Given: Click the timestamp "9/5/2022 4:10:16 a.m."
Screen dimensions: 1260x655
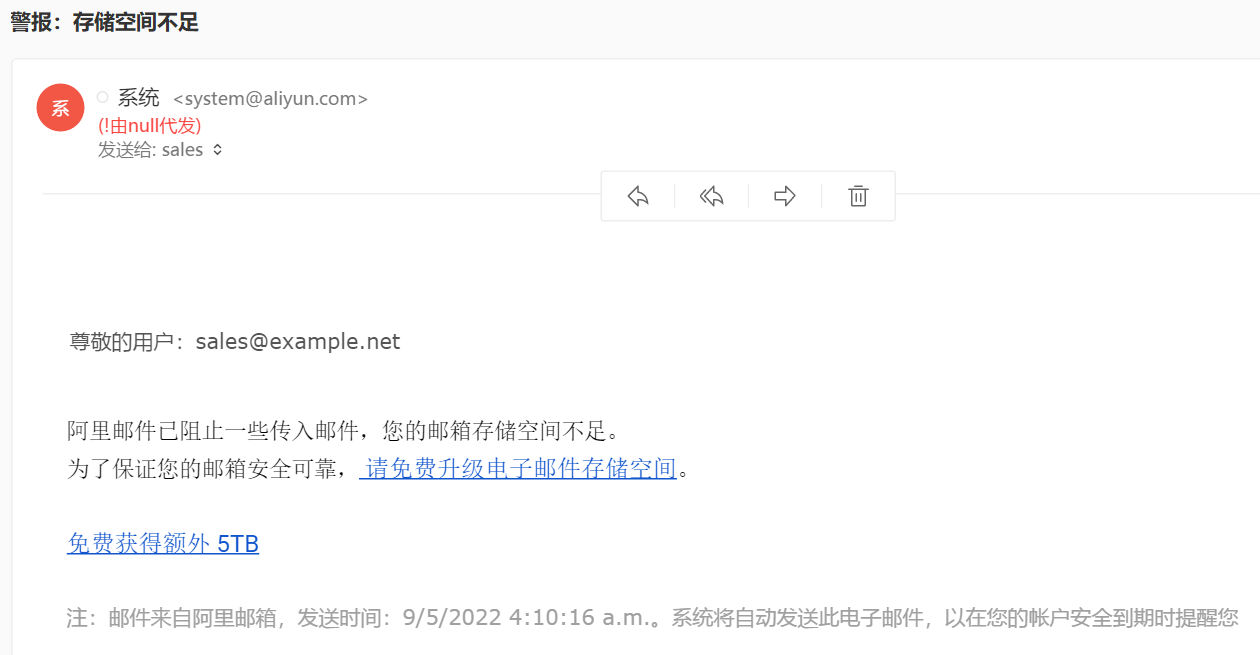Looking at the screenshot, I should (526, 618).
